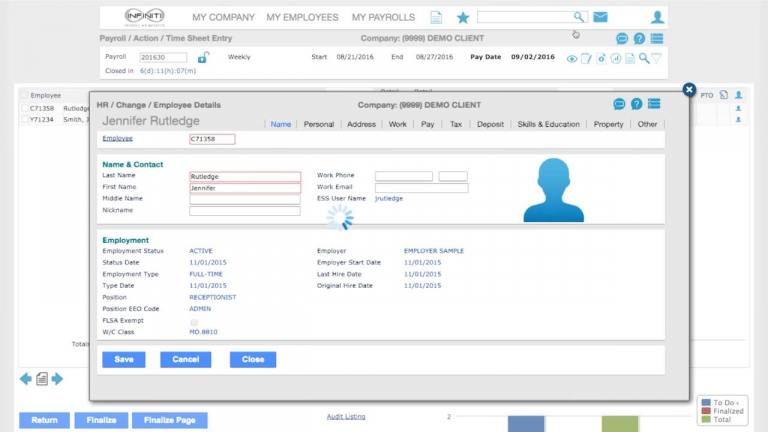Click the edit note icon in payroll toolbar
The width and height of the screenshot is (768, 432).
click(586, 59)
